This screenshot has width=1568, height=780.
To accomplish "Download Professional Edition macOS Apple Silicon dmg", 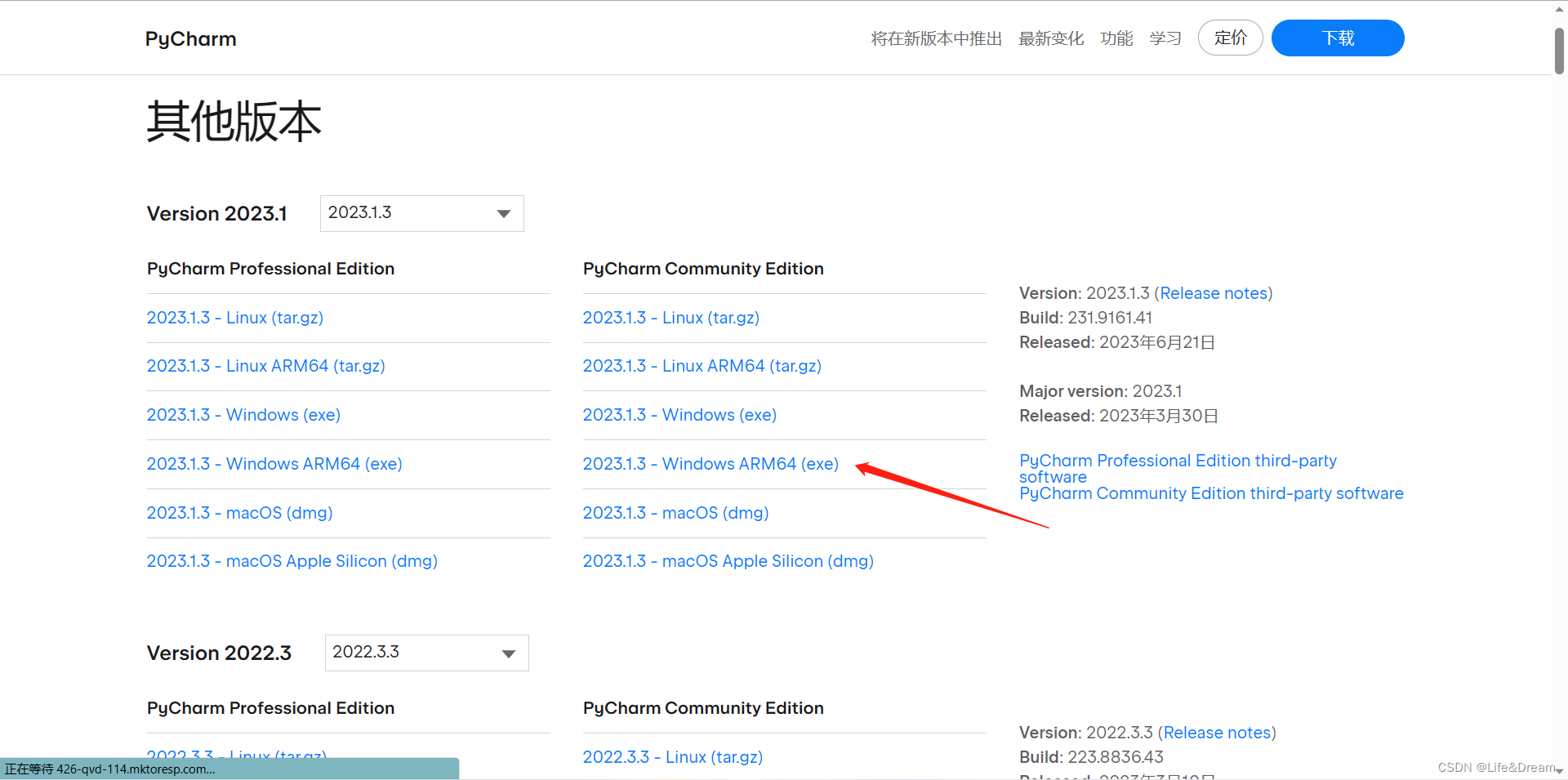I will [292, 561].
